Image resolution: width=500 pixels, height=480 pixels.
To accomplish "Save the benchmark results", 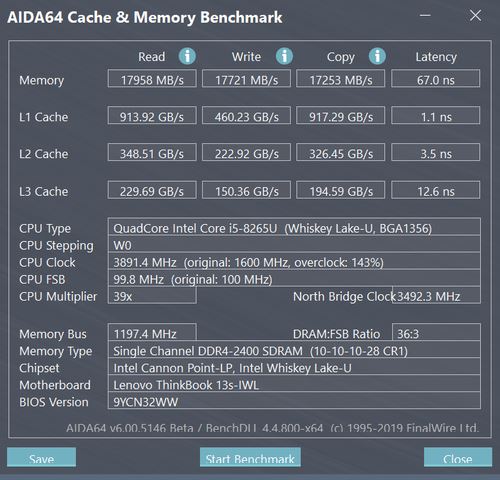I will [x=41, y=457].
